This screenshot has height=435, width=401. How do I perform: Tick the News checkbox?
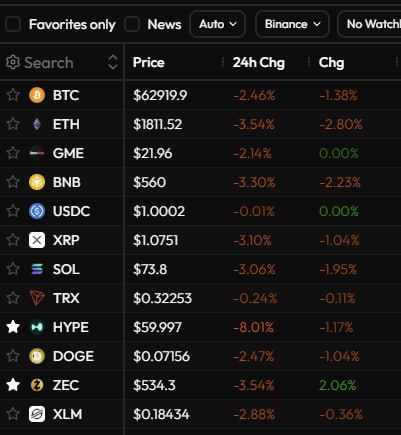132,24
